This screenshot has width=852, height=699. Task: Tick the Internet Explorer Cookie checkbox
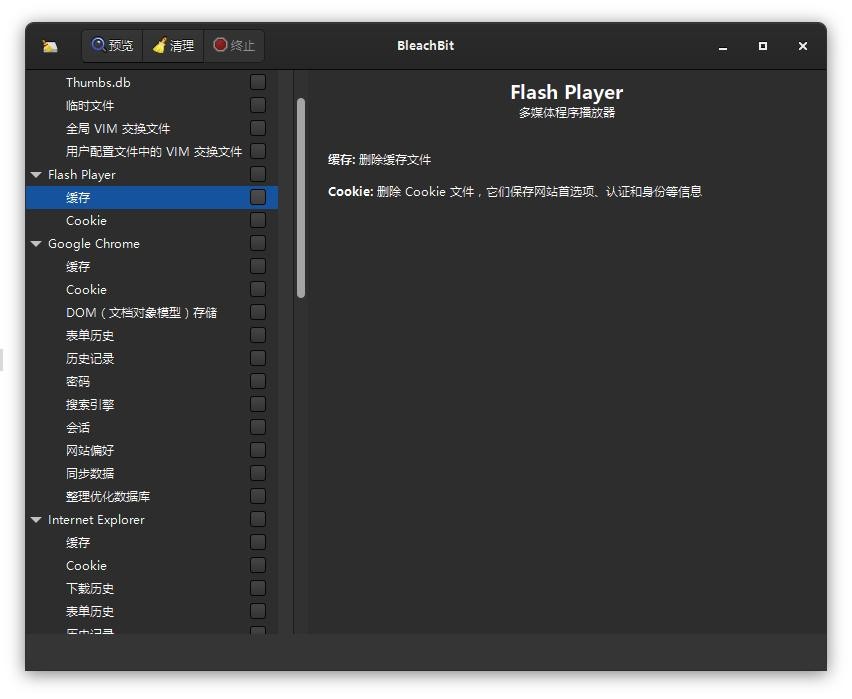pyautogui.click(x=258, y=566)
